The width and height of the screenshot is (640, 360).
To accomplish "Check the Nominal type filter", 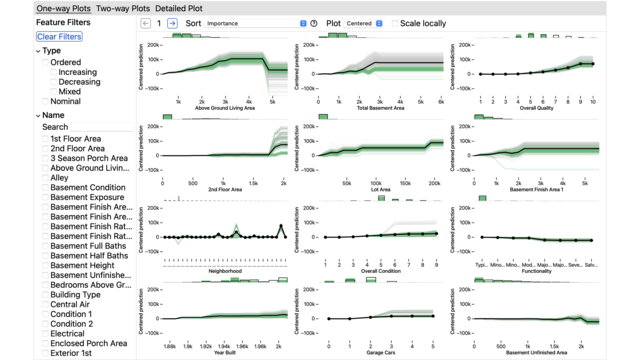I will click(x=45, y=101).
